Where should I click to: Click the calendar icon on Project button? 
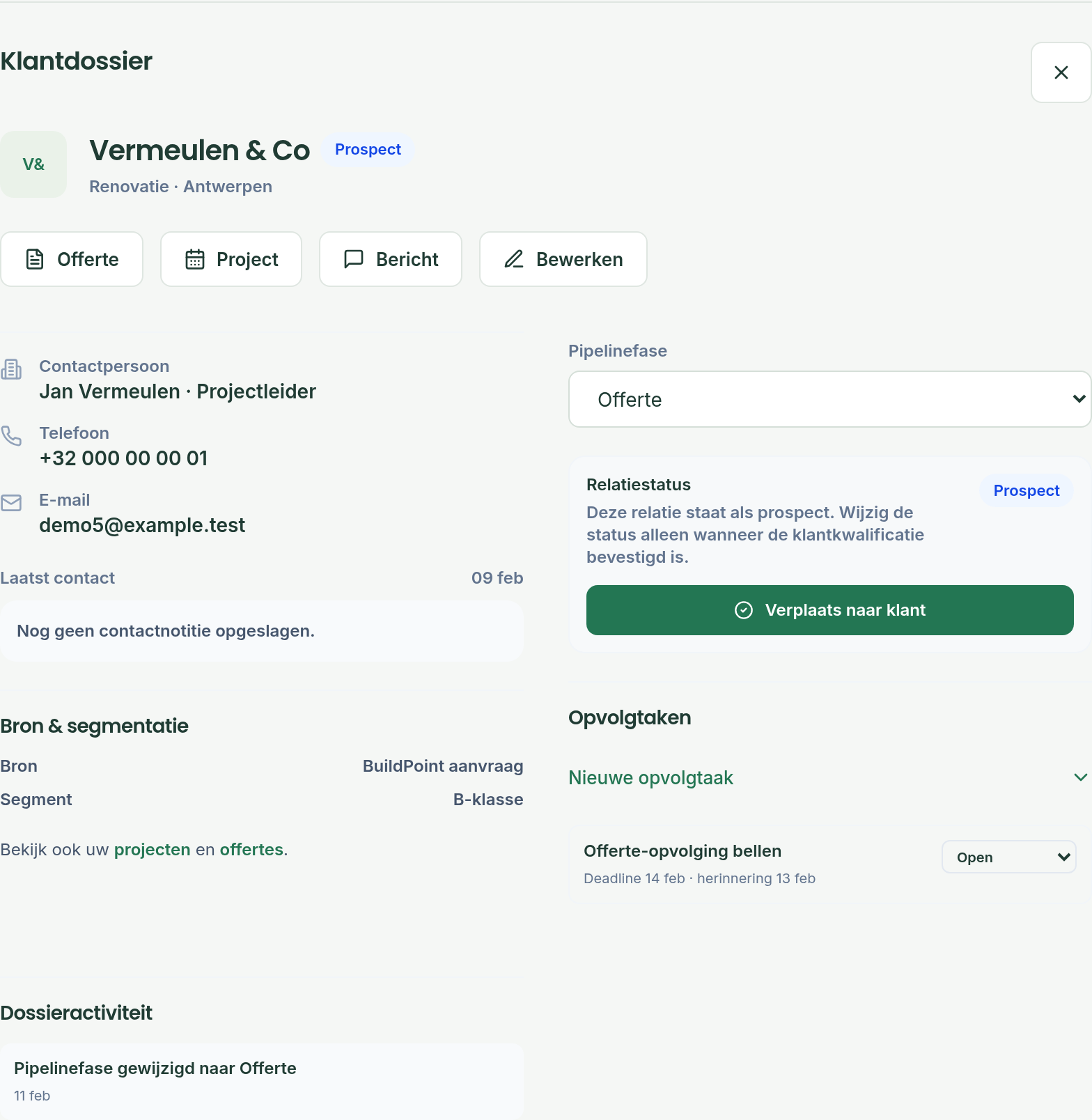click(195, 259)
